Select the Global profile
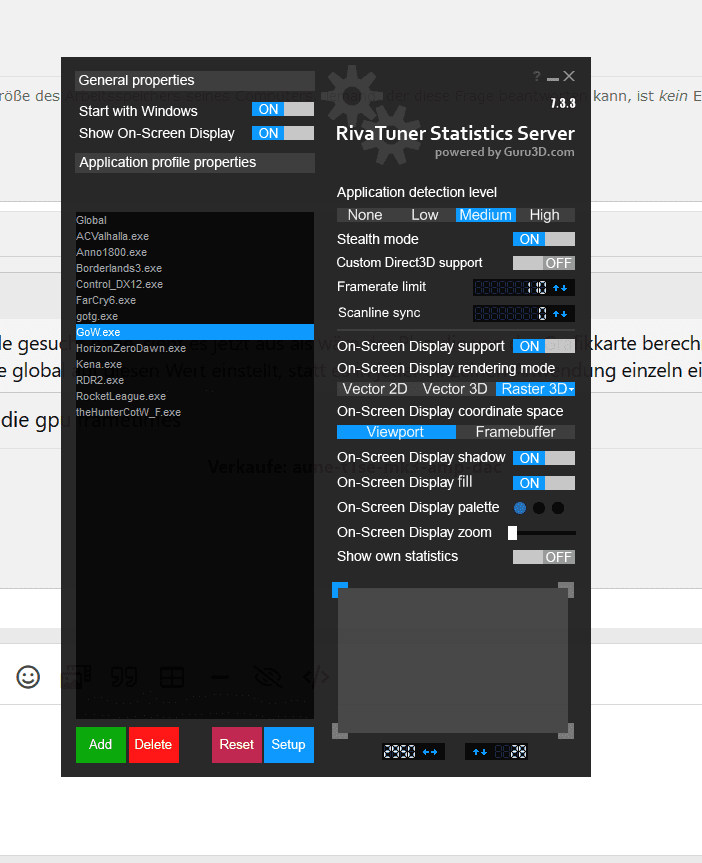702x863 pixels. (x=195, y=220)
